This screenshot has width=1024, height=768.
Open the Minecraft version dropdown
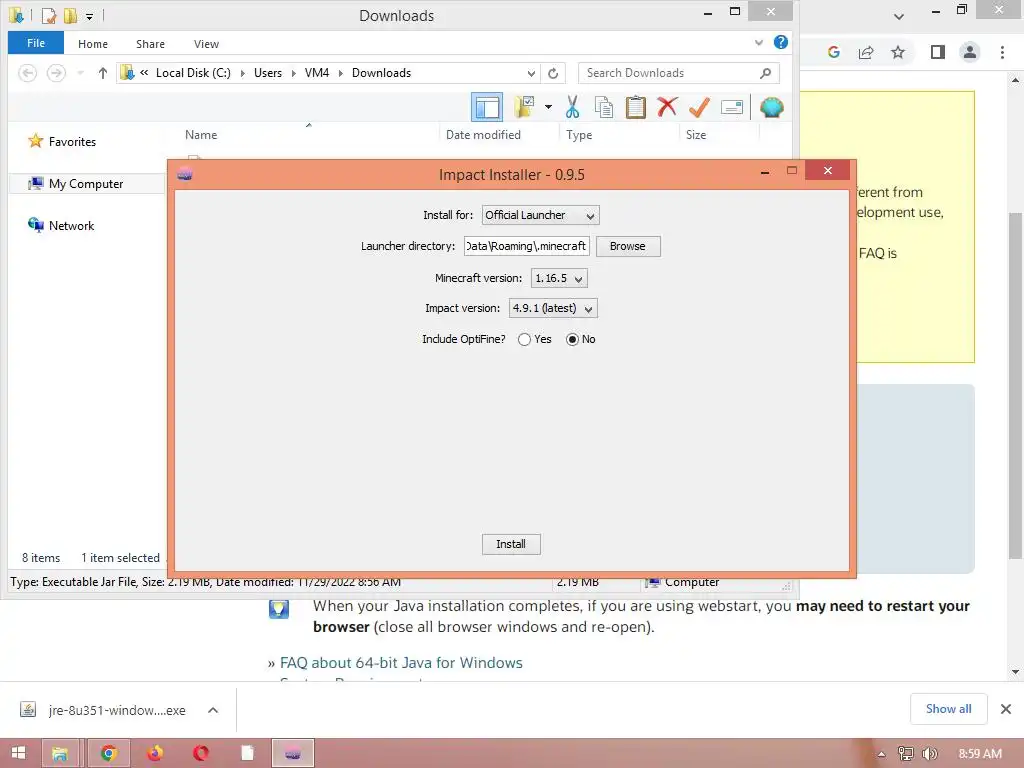pyautogui.click(x=559, y=278)
